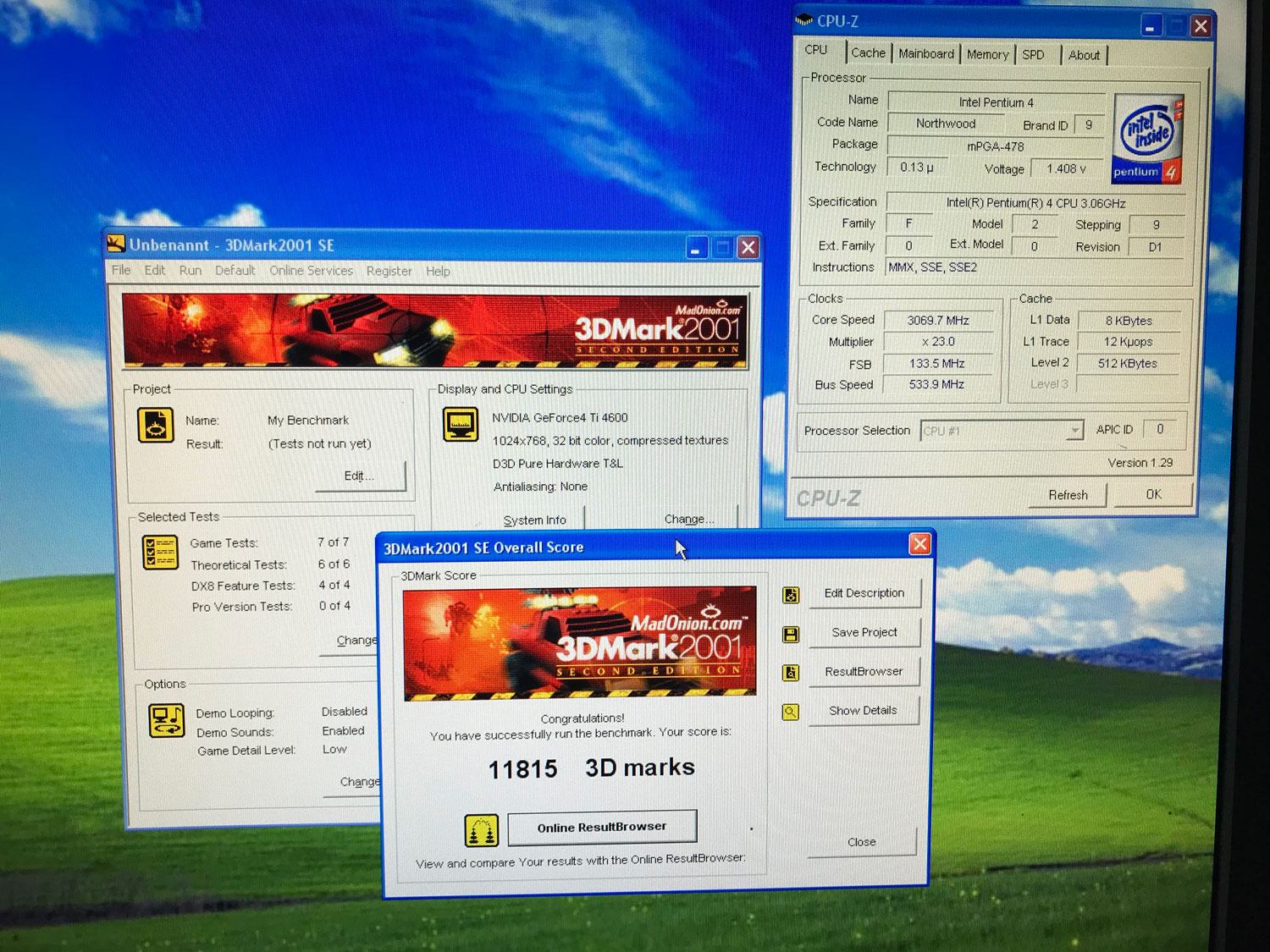This screenshot has height=952, width=1270.
Task: Click Close in the Overall Score dialog
Action: coord(862,842)
